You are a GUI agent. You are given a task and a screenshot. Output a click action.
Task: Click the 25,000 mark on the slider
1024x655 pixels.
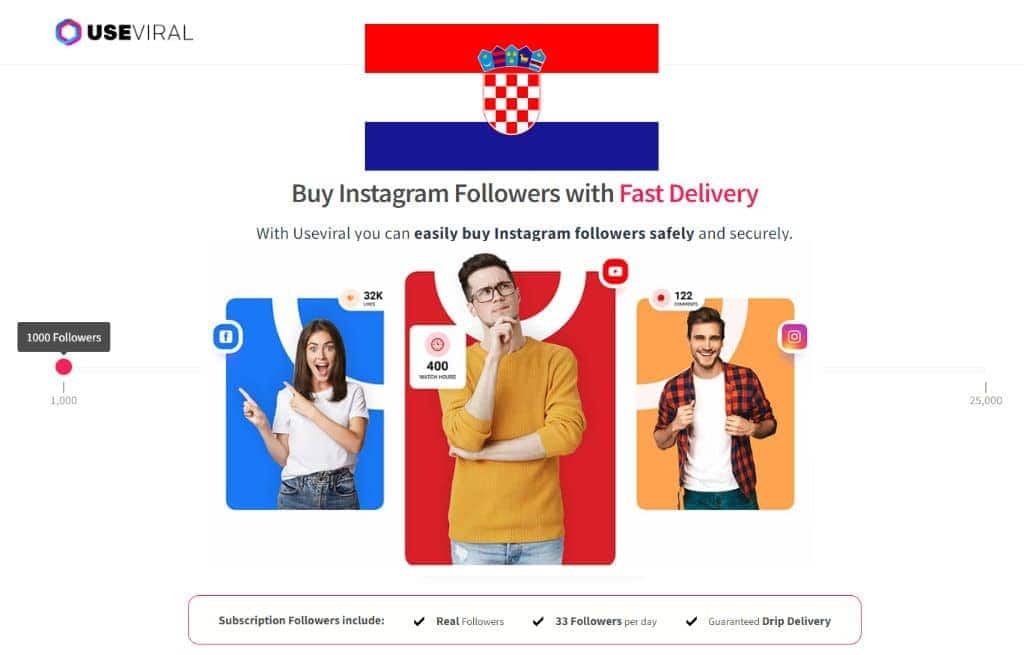click(985, 400)
